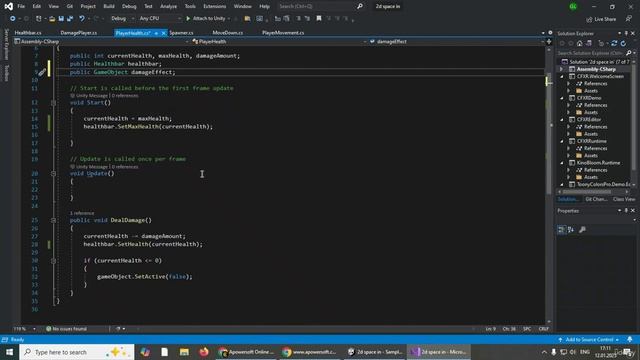
Task: Click the Properties Categorized icon
Action: 562,230
